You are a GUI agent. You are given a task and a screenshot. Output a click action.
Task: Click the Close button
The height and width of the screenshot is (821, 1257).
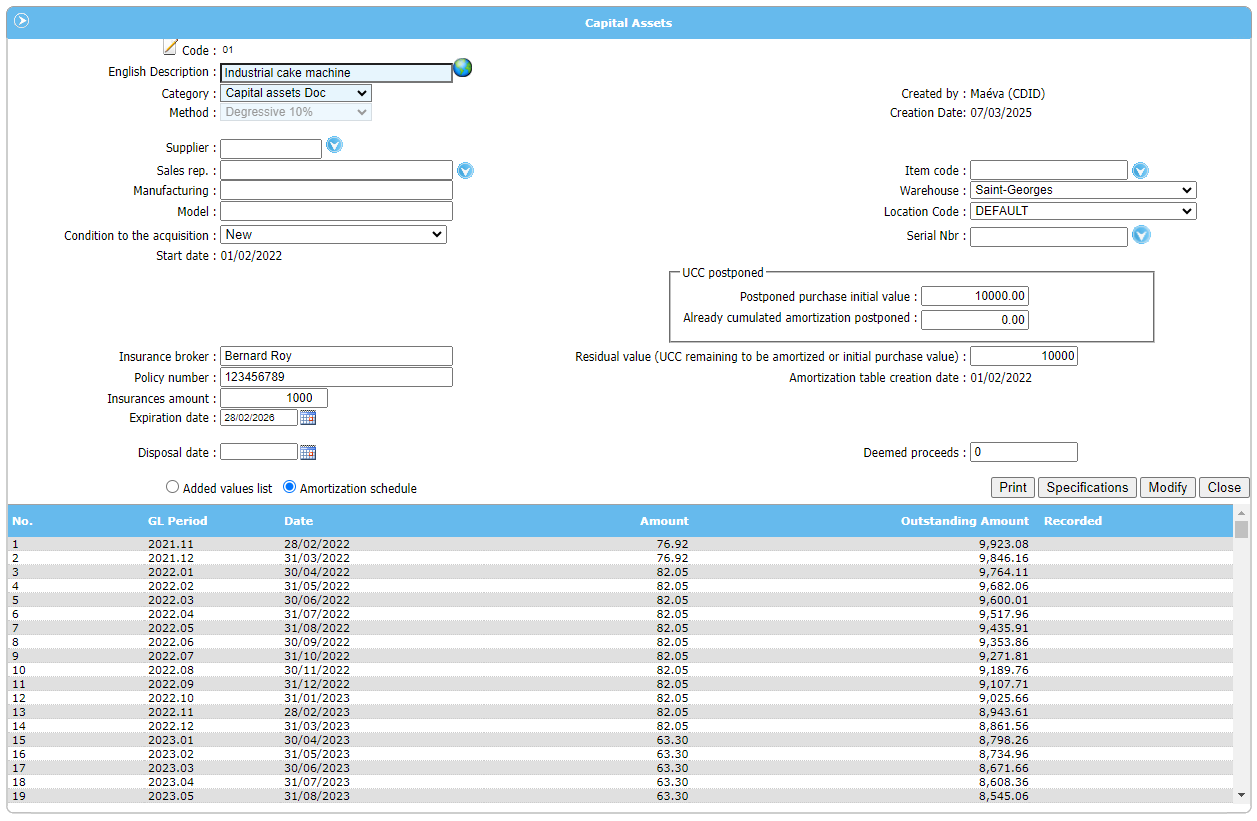click(1224, 487)
